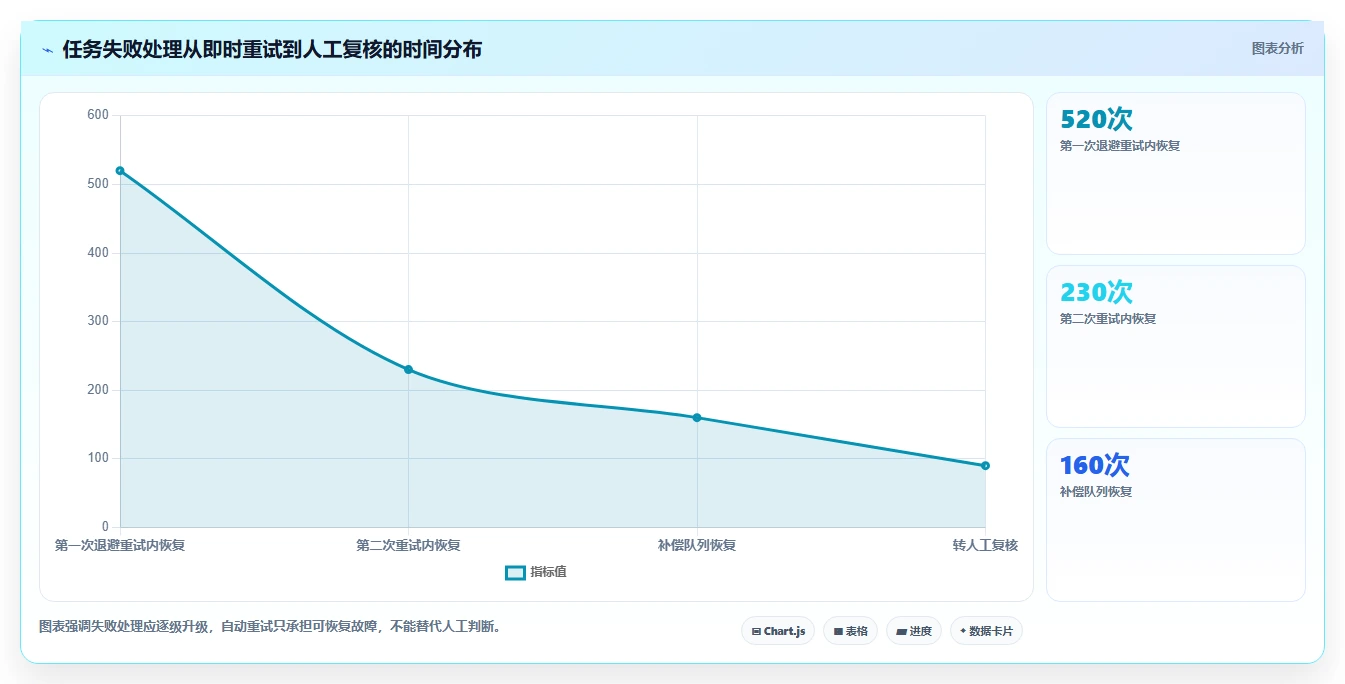Screen dimensions: 1345x684
Task: Click the data point for 第二次重试内恢复
Action: pyautogui.click(x=408, y=370)
